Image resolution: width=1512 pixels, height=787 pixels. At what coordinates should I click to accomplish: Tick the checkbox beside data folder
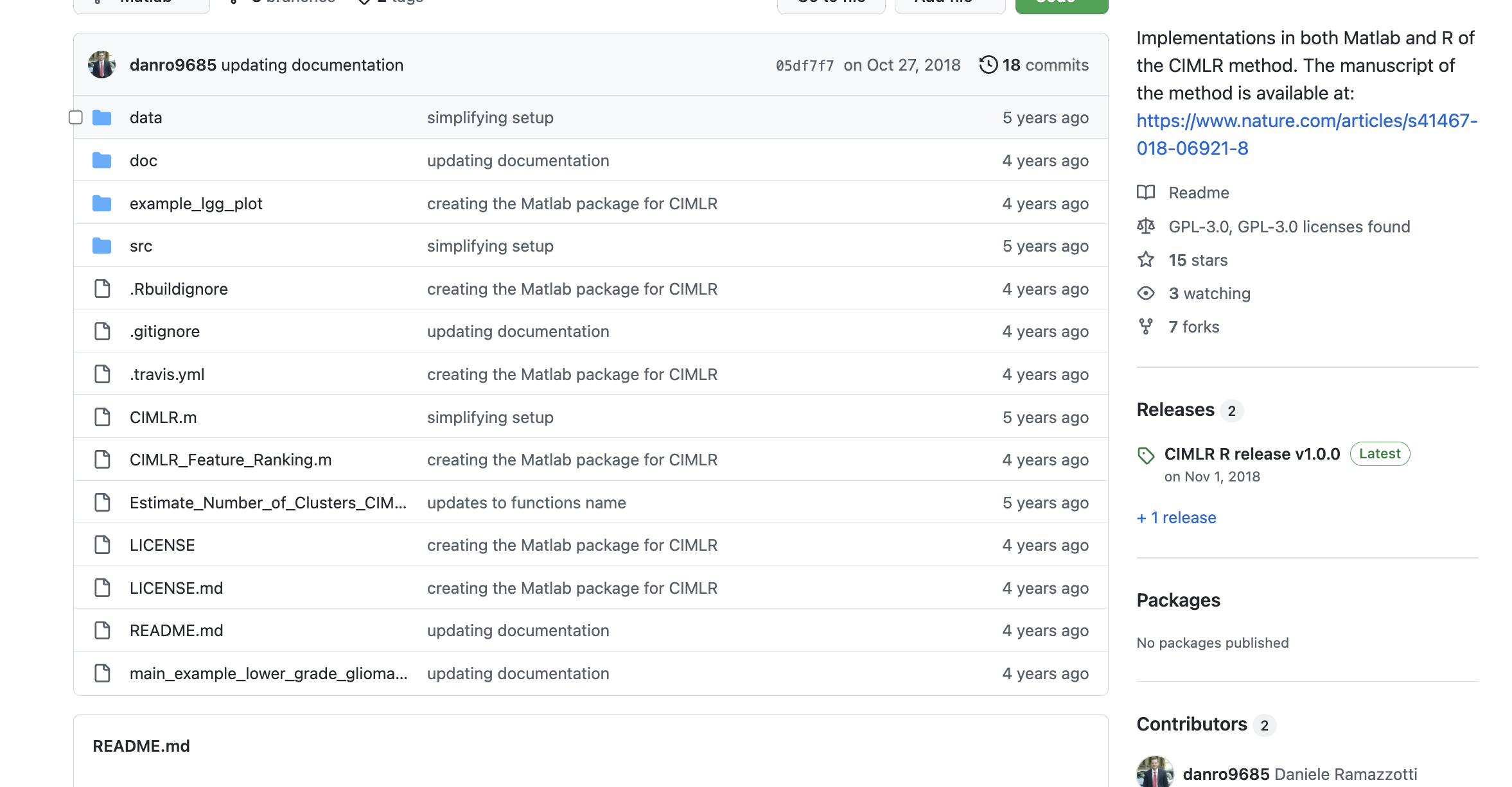pos(76,117)
